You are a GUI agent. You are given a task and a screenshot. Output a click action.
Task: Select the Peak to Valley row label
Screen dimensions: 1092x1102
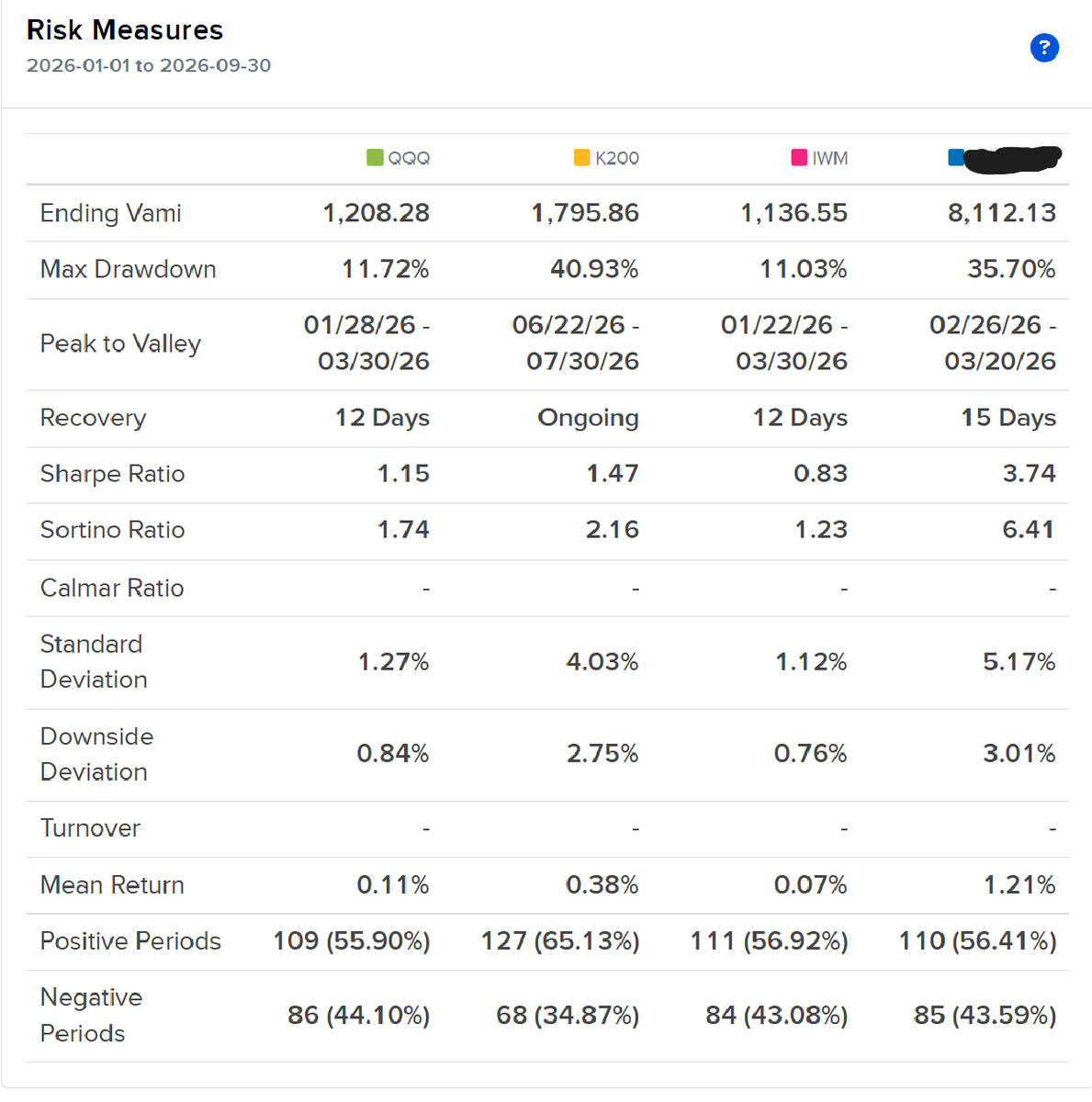[x=120, y=343]
